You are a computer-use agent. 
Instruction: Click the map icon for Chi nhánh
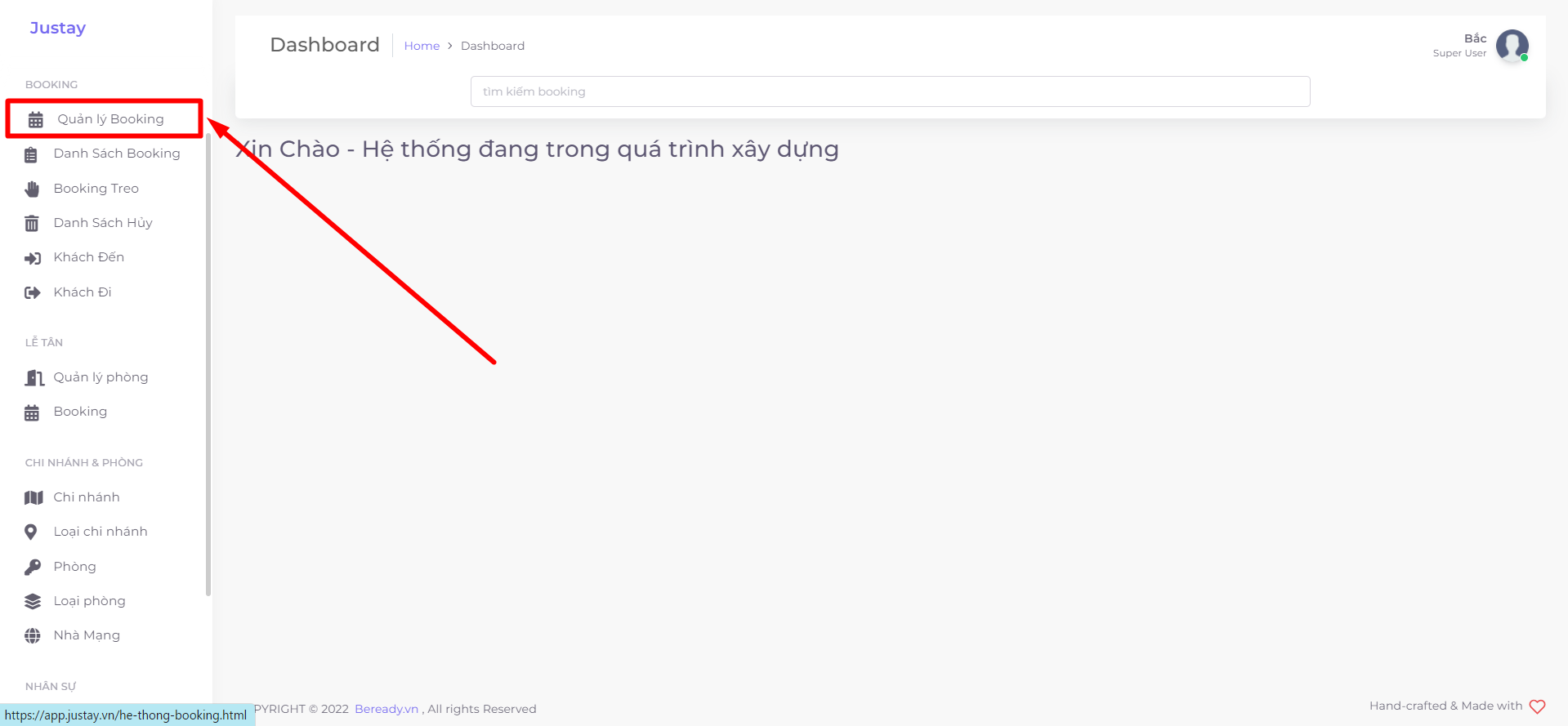34,497
